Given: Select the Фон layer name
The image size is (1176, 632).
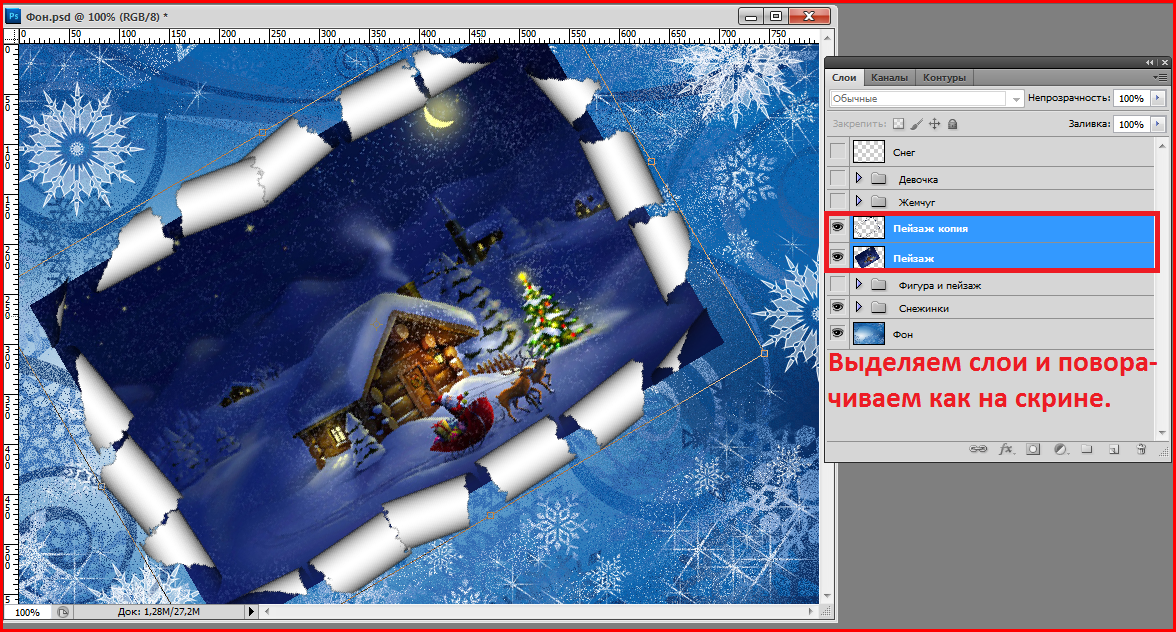Looking at the screenshot, I should (903, 334).
